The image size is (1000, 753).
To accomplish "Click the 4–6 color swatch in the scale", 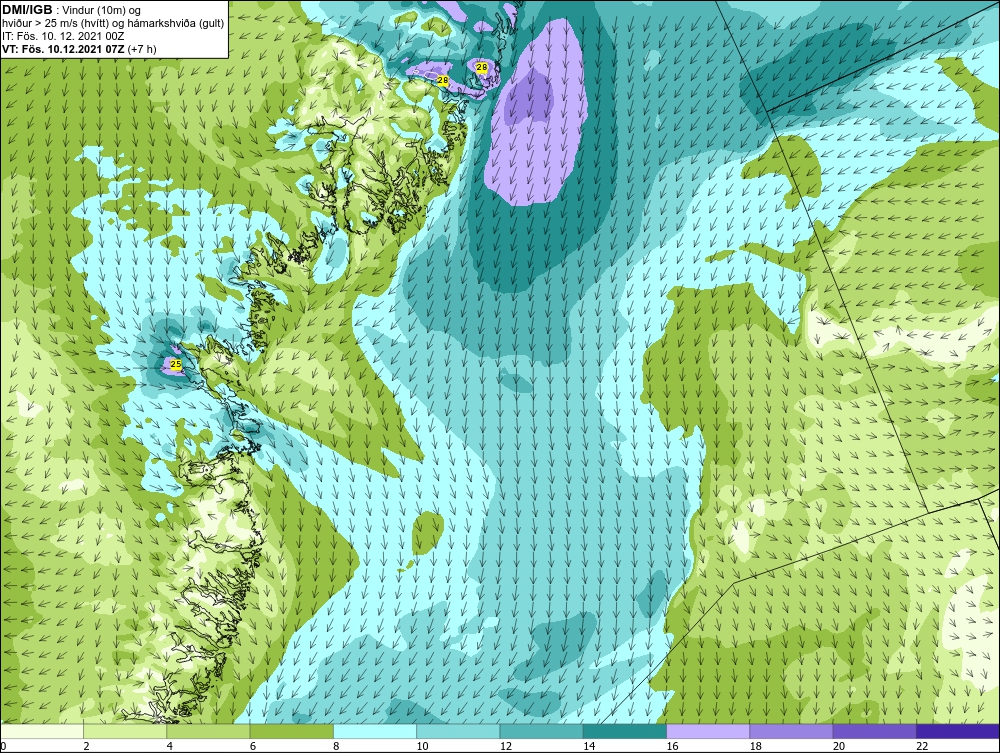I will (208, 731).
